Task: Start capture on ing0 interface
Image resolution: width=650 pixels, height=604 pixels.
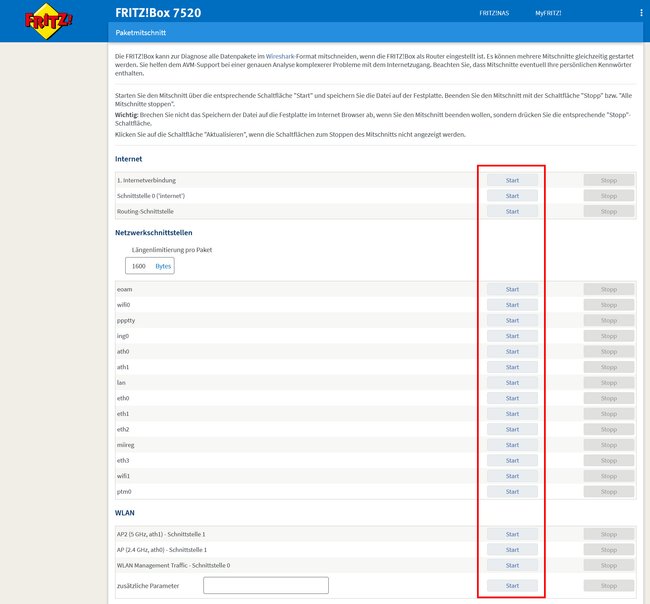Action: tap(512, 336)
